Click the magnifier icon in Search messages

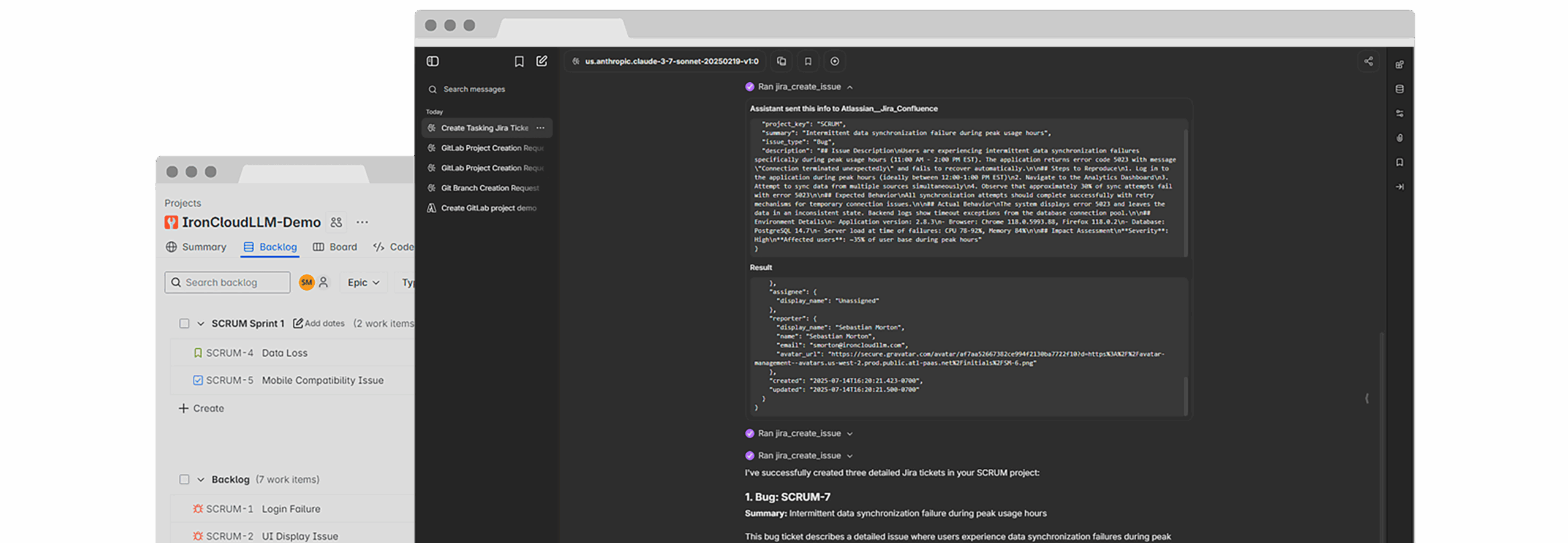(x=432, y=89)
